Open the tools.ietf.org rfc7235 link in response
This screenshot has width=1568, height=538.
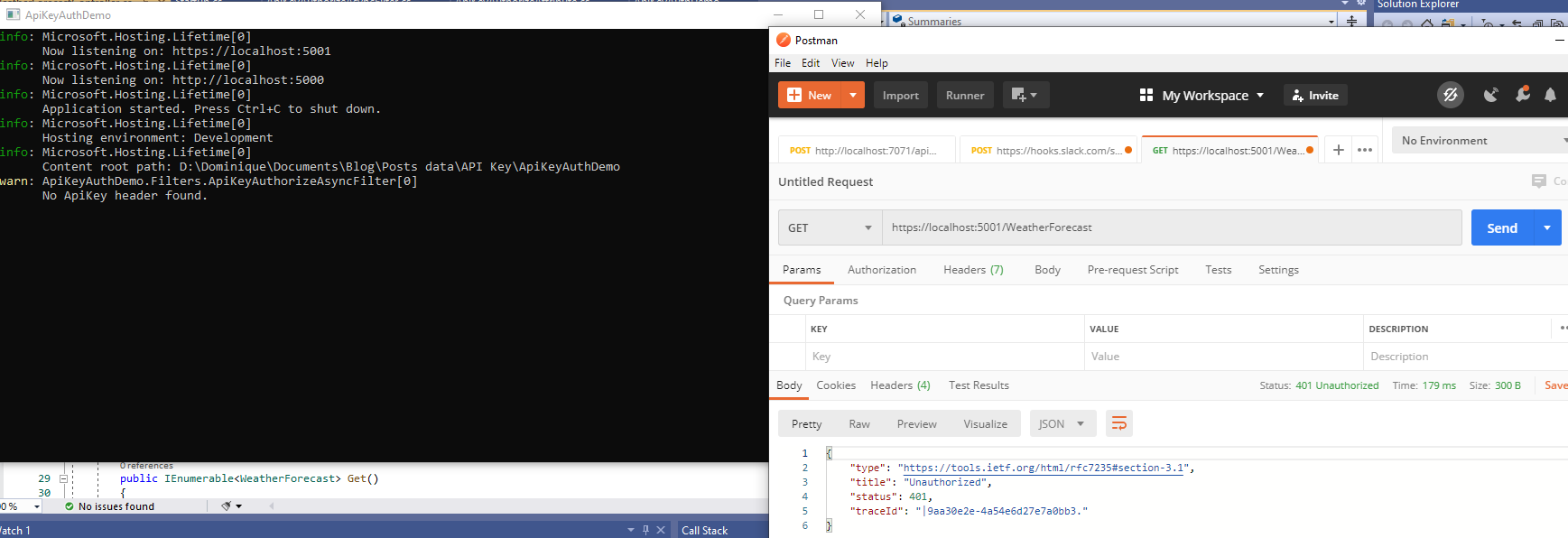point(1044,468)
